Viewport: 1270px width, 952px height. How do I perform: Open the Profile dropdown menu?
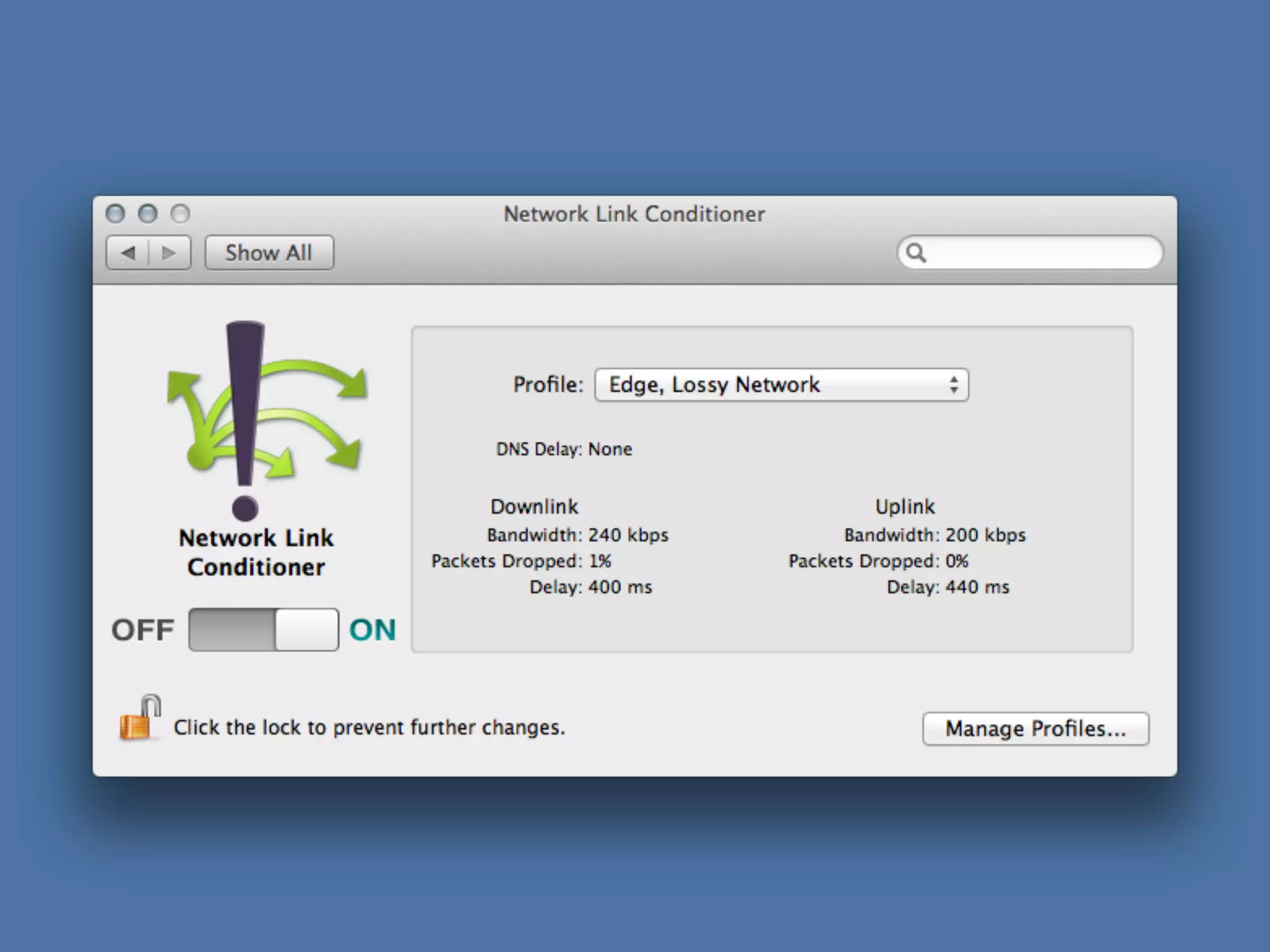[781, 385]
